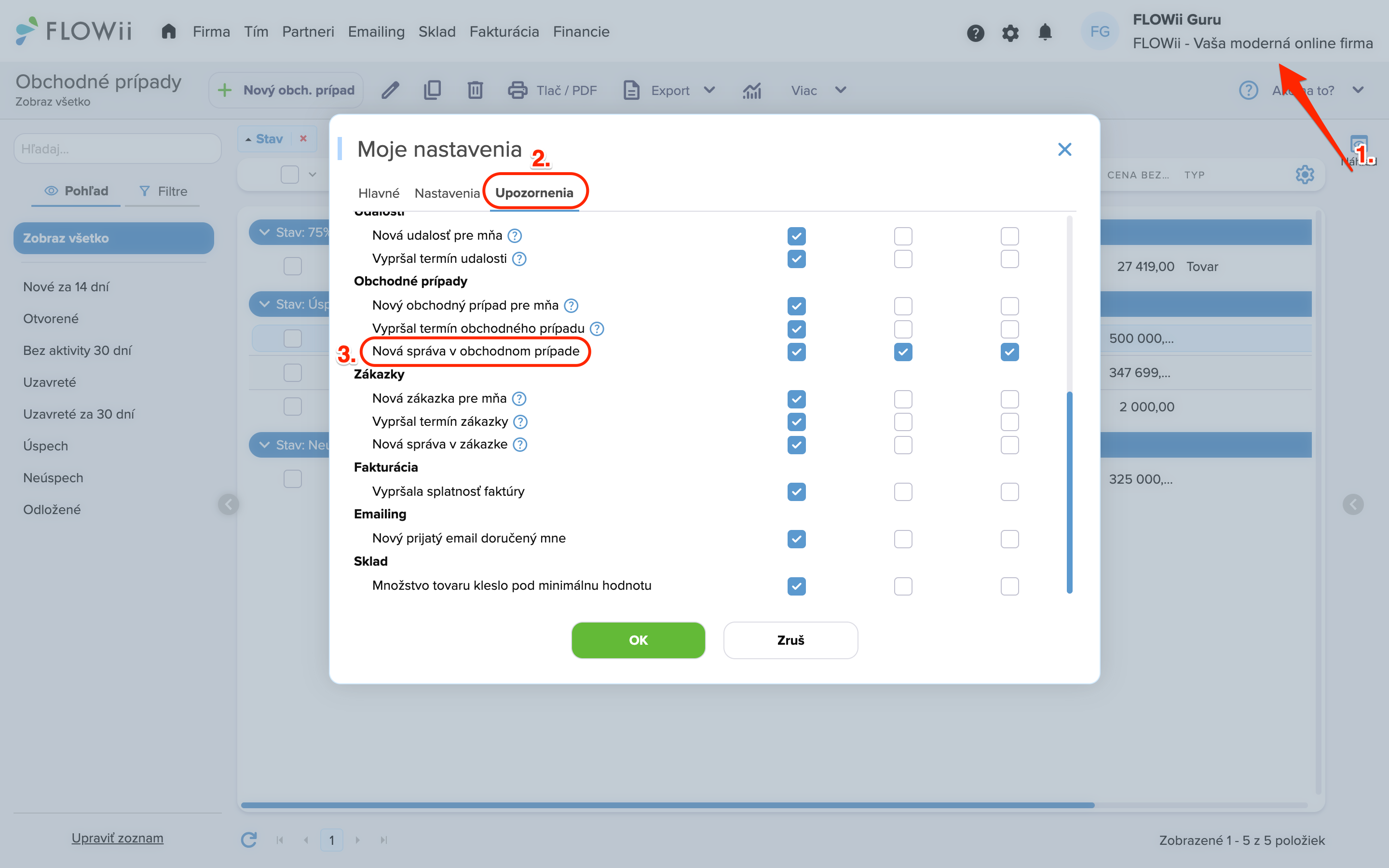This screenshot has width=1389, height=868.
Task: Click help icon next to Nová udalosť pre mňa
Action: click(x=515, y=235)
